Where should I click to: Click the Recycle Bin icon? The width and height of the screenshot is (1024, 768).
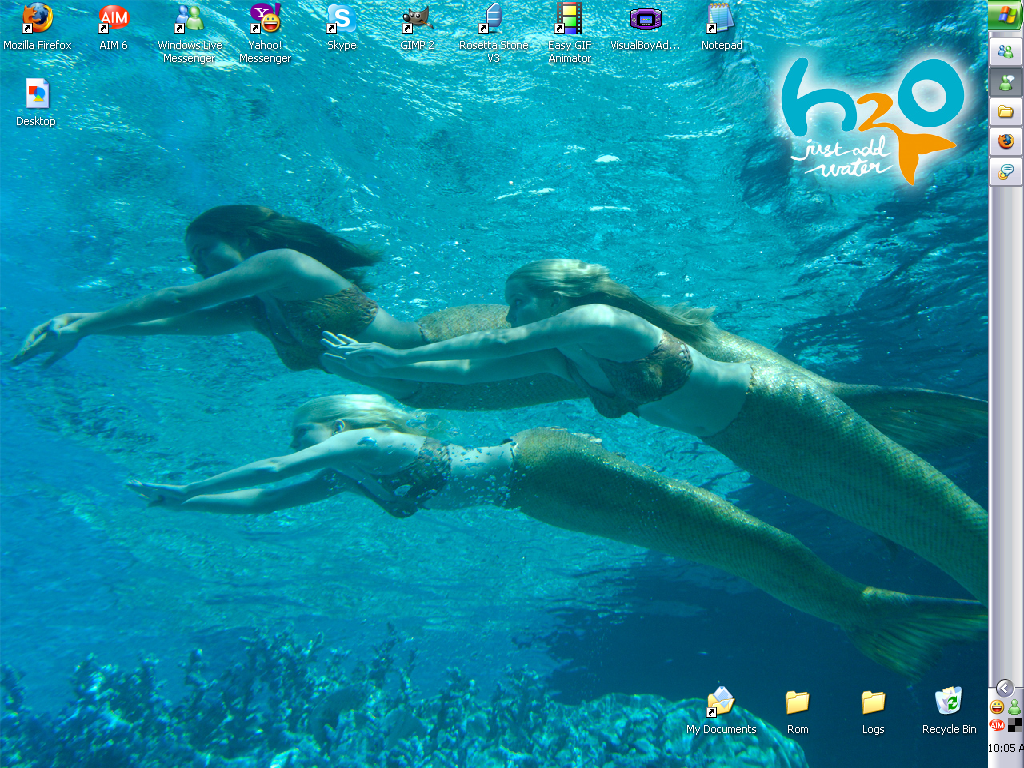[x=949, y=711]
